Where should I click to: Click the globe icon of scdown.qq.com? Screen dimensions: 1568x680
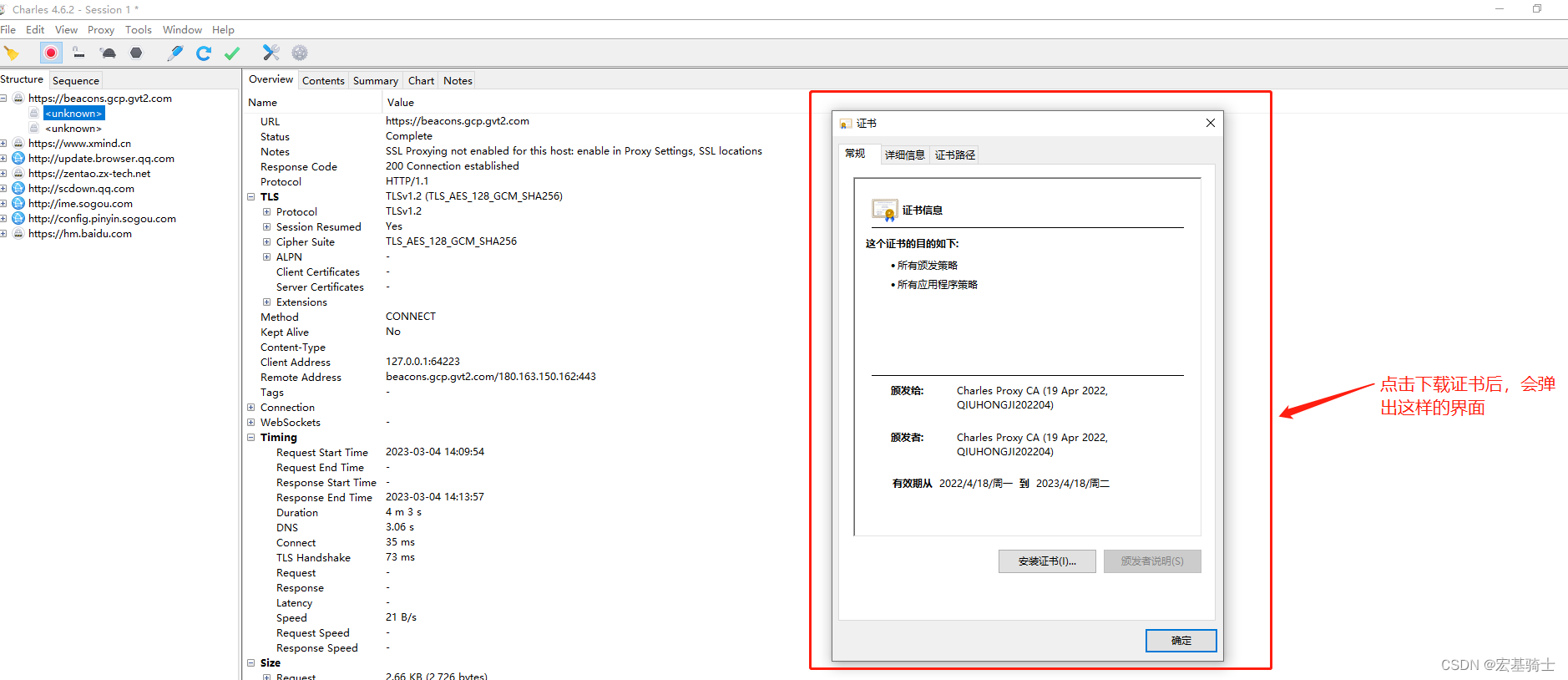pyautogui.click(x=18, y=188)
